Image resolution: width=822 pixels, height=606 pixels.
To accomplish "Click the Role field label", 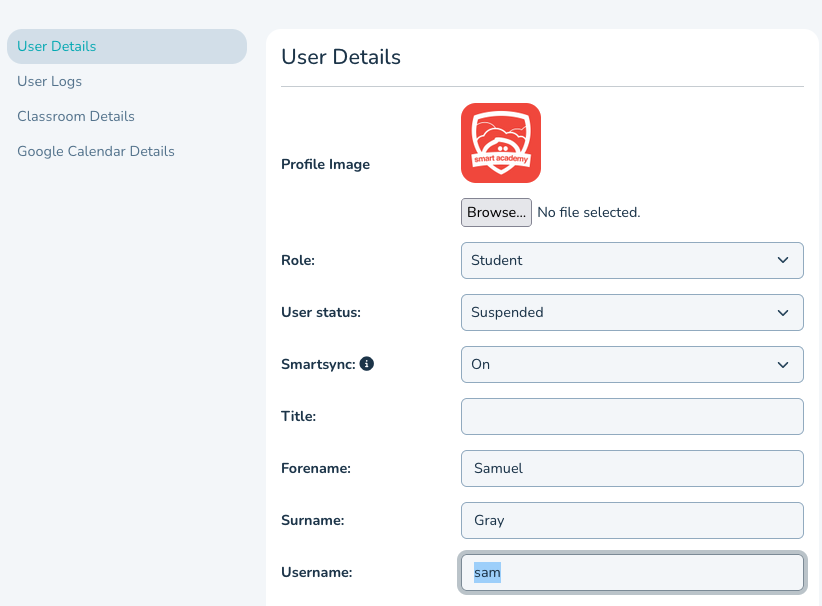I will tap(299, 260).
